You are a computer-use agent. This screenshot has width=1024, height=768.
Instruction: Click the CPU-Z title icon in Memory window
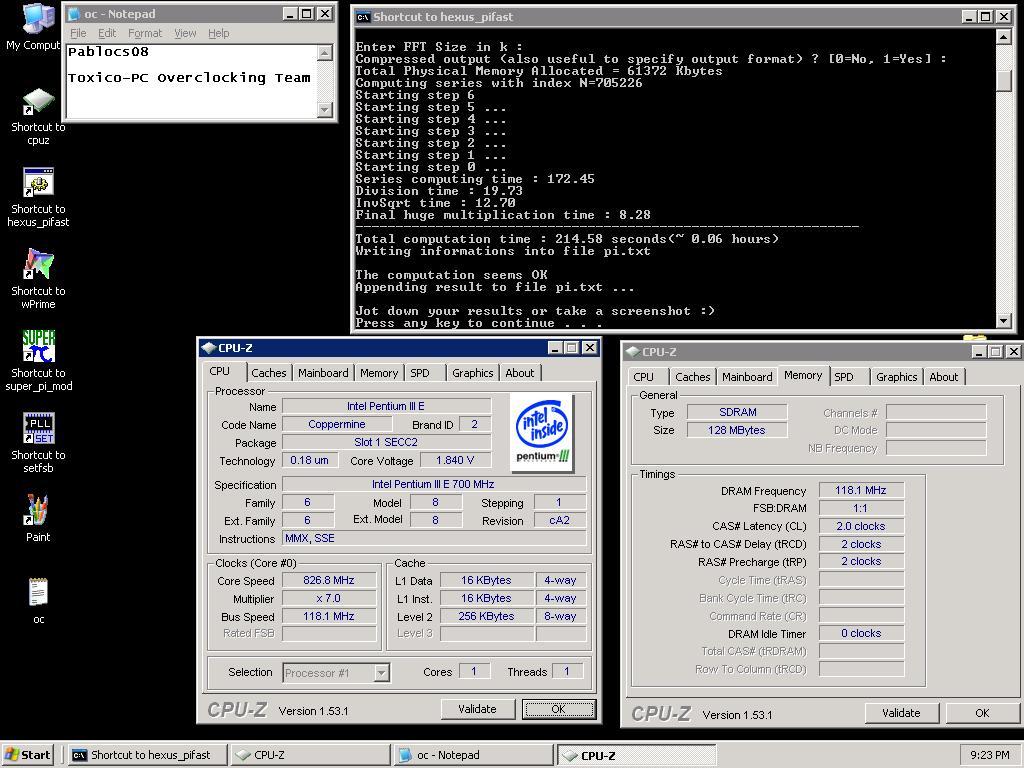coord(632,352)
